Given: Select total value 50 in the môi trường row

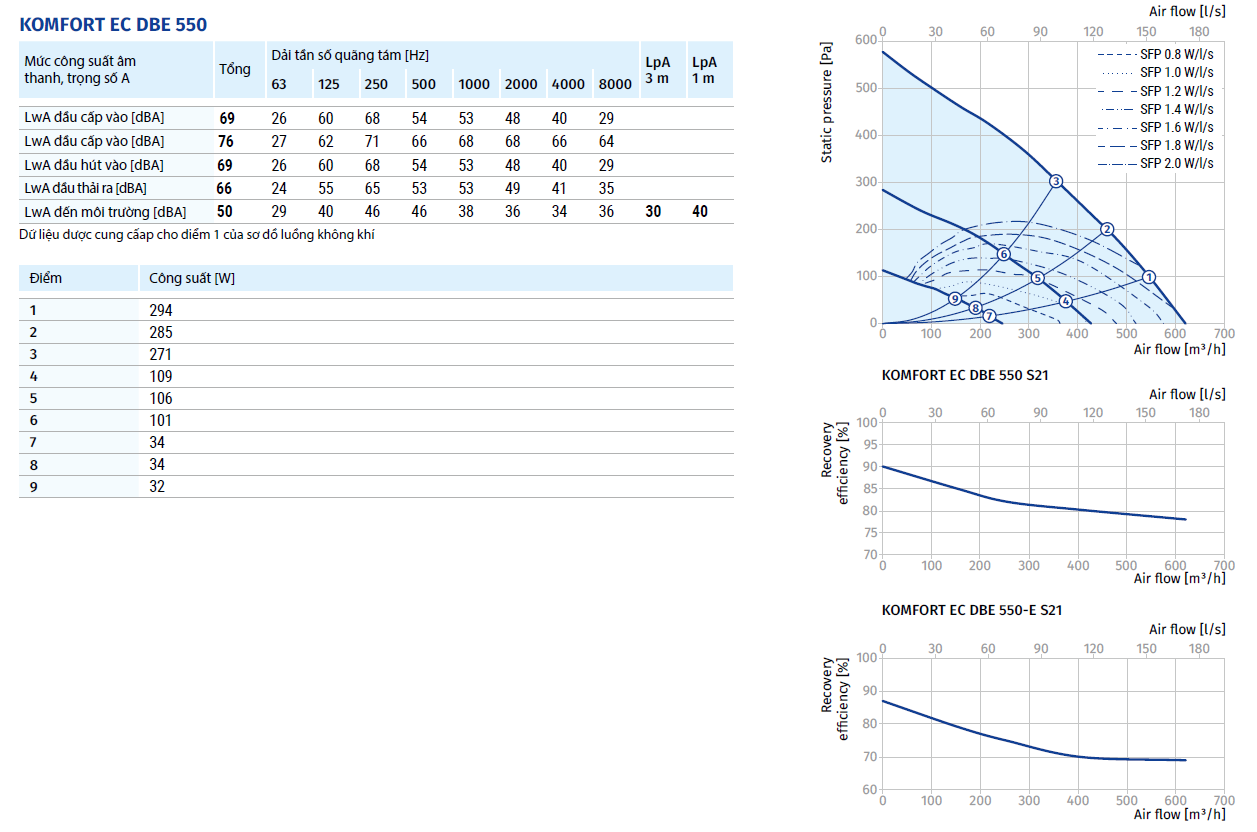Looking at the screenshot, I should (225, 211).
